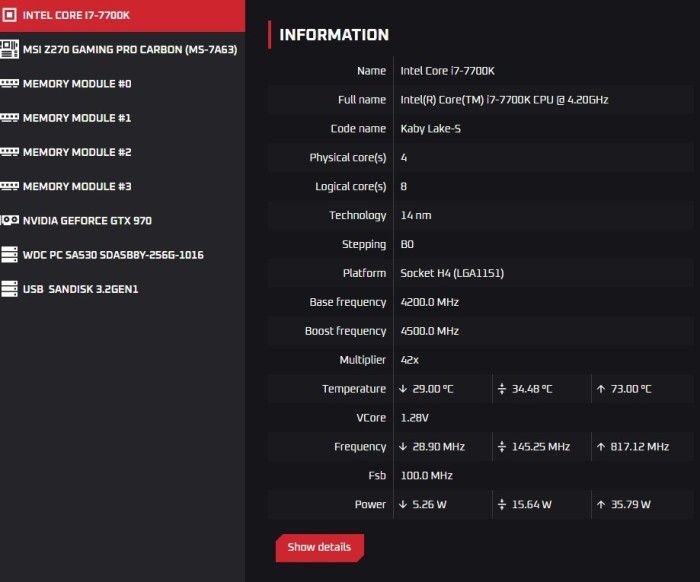Open MSI Z270 Gaming Pro Carbon entry
This screenshot has height=582, width=700.
(x=129, y=49)
